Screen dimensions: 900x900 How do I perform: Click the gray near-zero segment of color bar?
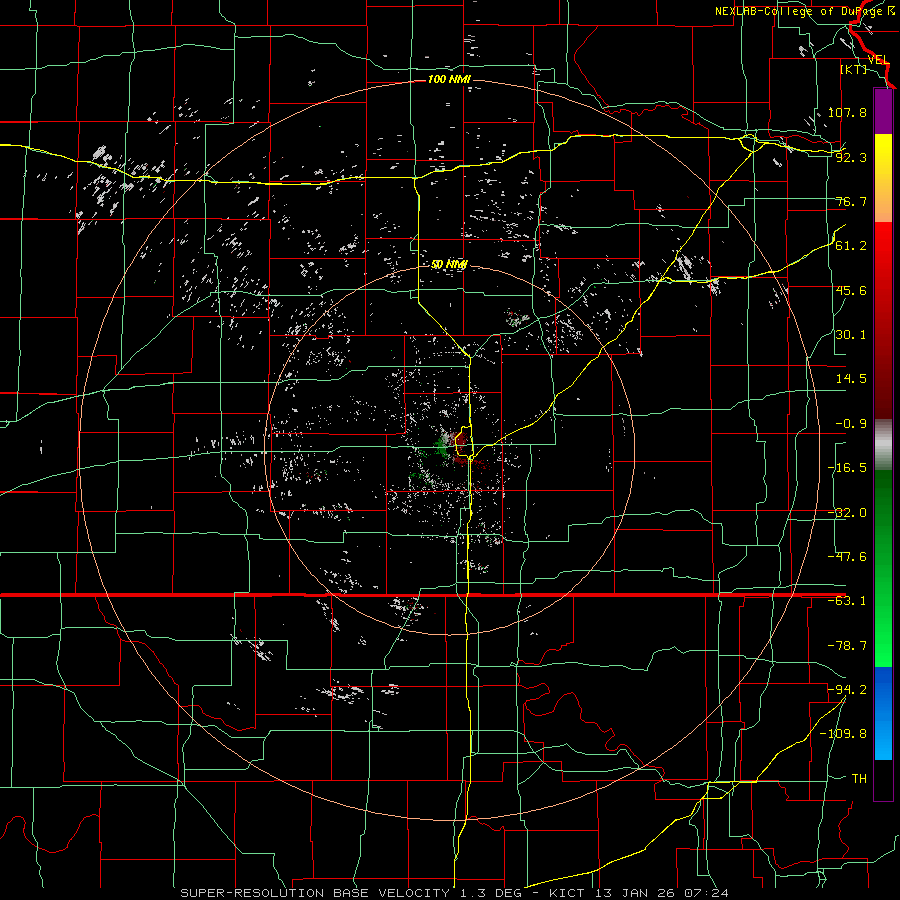pos(883,445)
